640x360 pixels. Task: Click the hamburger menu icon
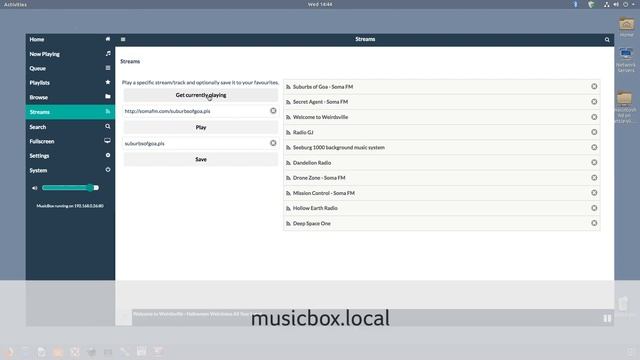(123, 40)
